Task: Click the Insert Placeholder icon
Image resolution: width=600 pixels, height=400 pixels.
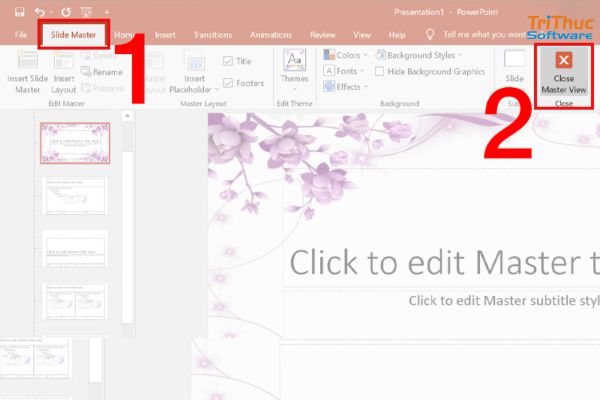Action: [195, 61]
